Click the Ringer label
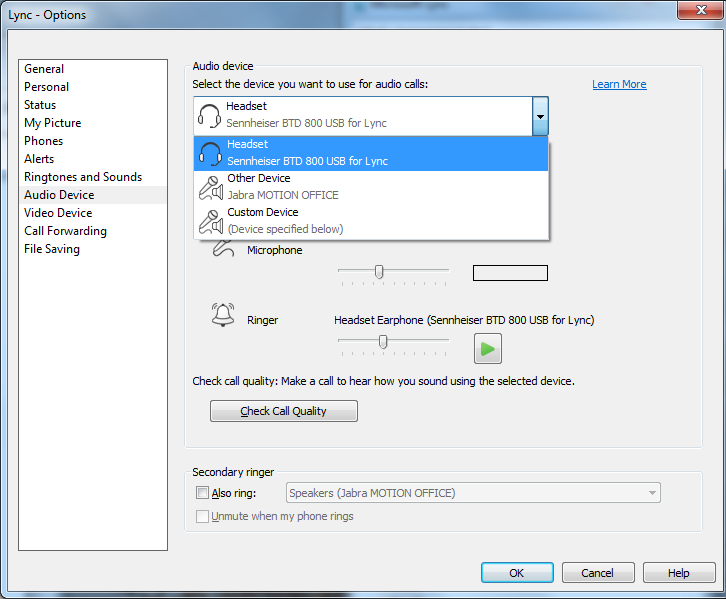Viewport: 726px width, 599px height. (263, 320)
